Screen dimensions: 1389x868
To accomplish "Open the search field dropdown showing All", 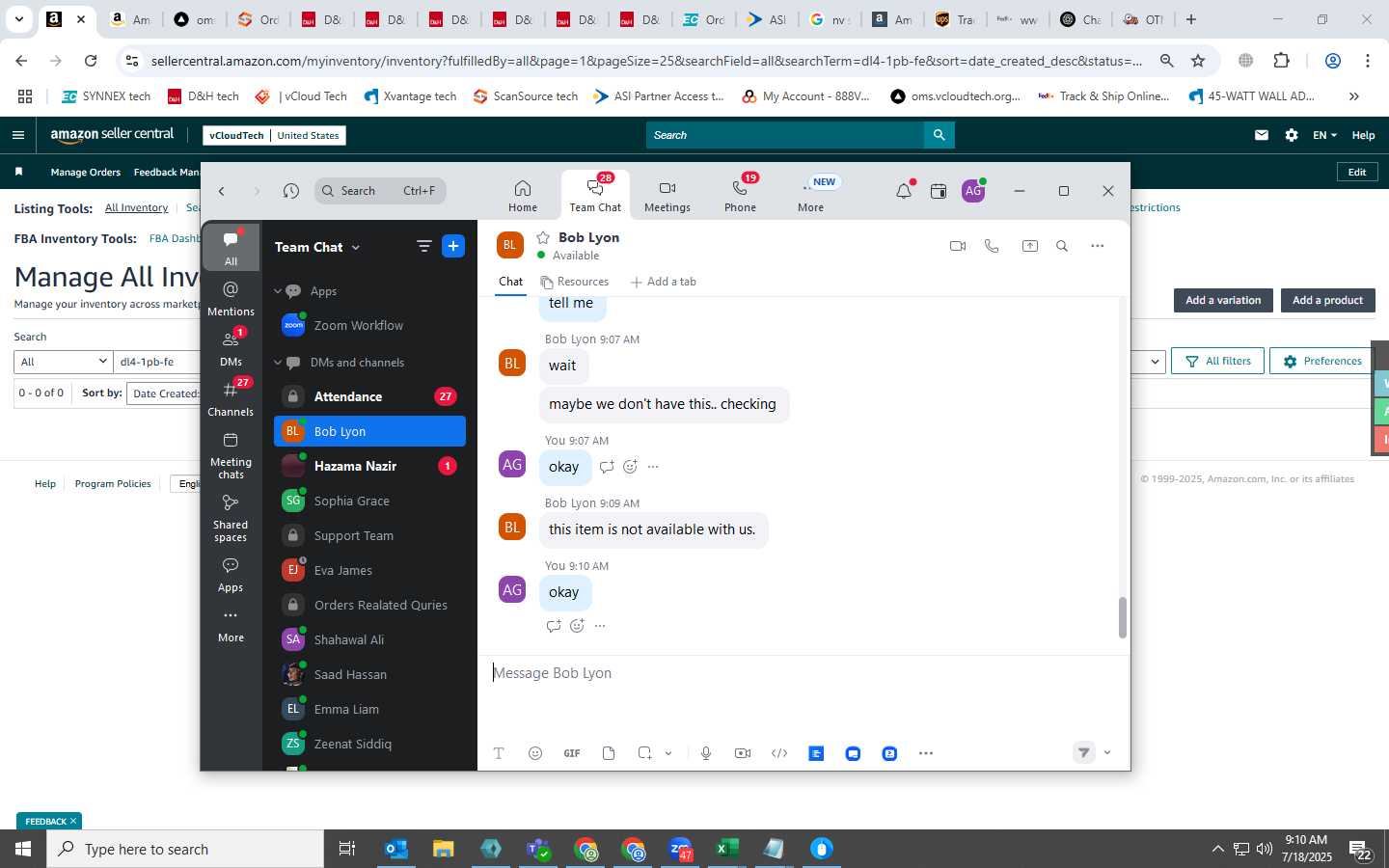I will (64, 362).
